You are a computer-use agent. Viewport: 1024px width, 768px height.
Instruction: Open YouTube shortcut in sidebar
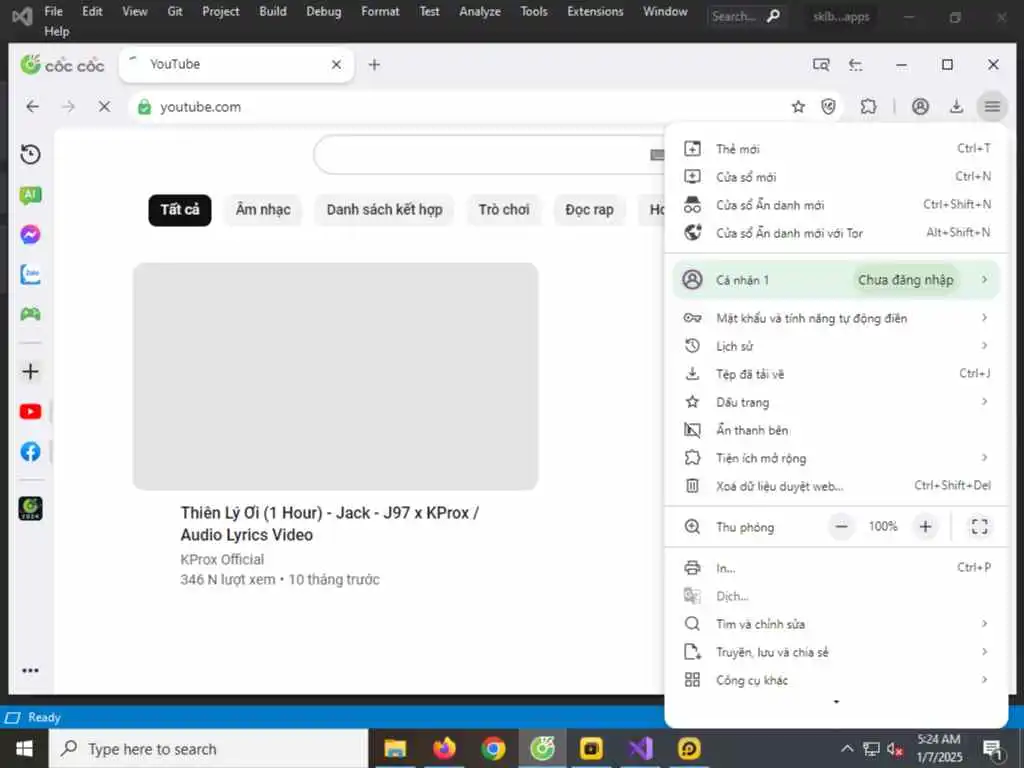(x=30, y=411)
